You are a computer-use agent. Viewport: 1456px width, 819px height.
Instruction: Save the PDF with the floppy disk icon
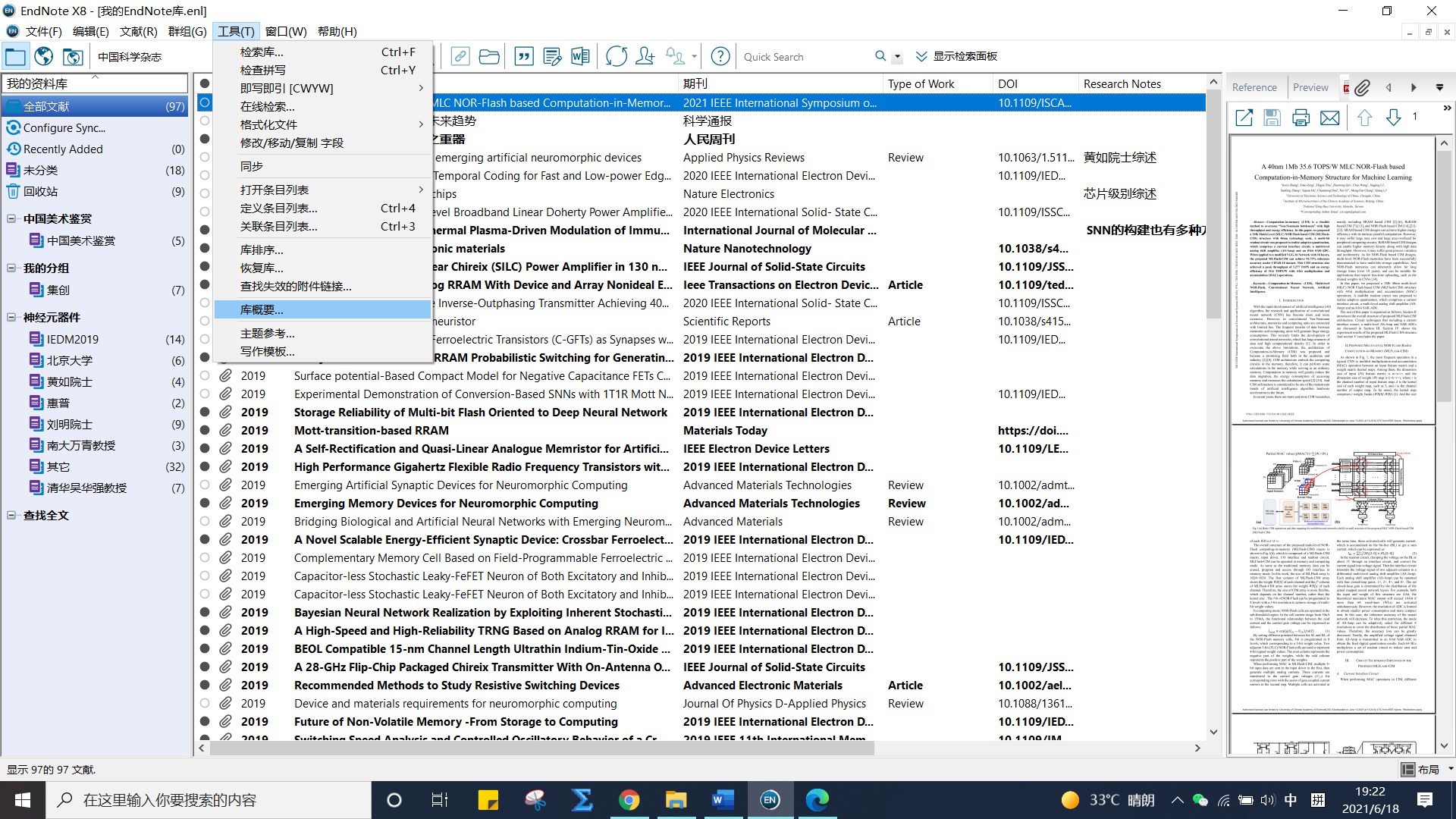(x=1272, y=118)
